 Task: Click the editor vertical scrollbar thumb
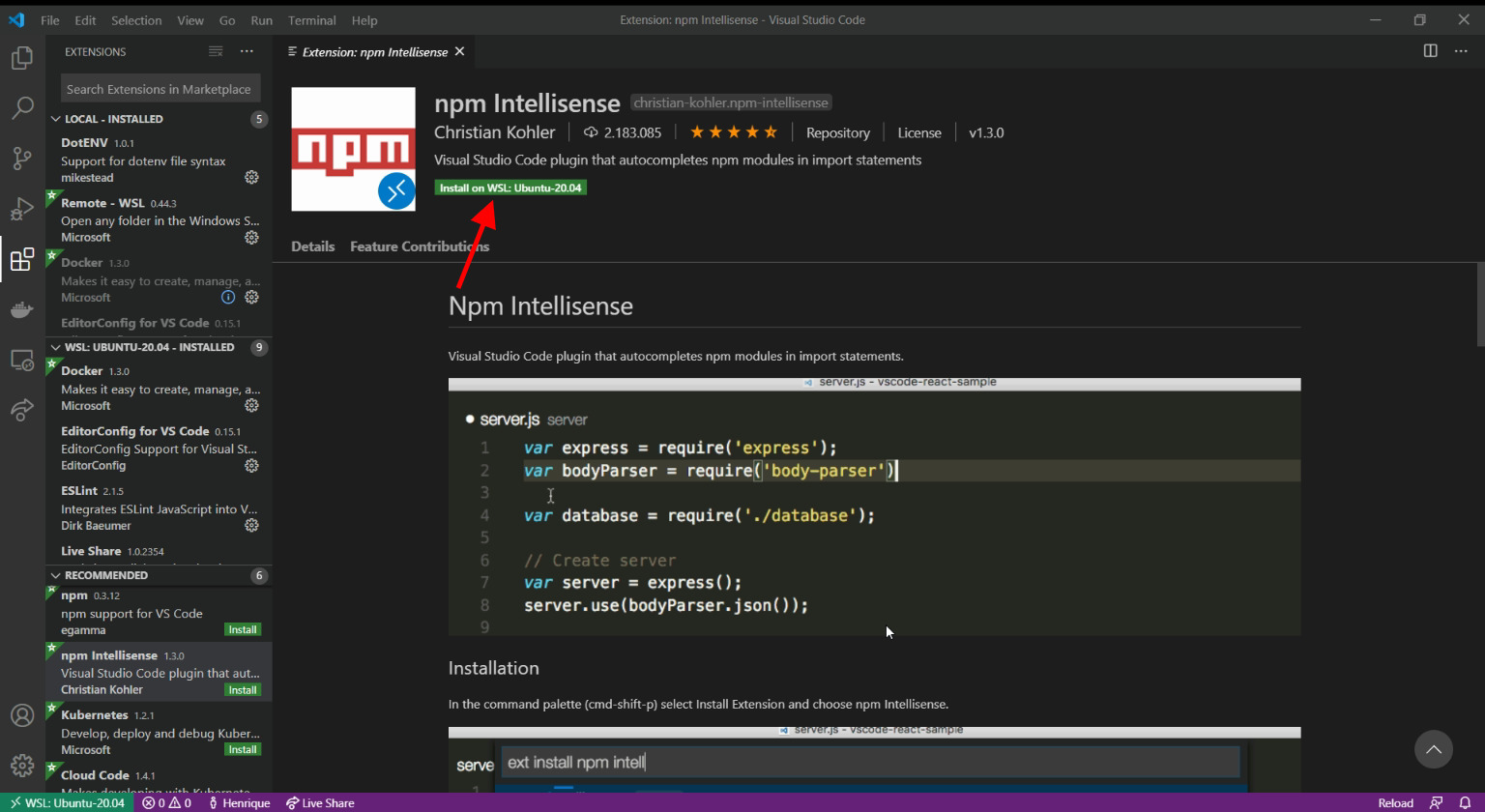[x=1480, y=304]
